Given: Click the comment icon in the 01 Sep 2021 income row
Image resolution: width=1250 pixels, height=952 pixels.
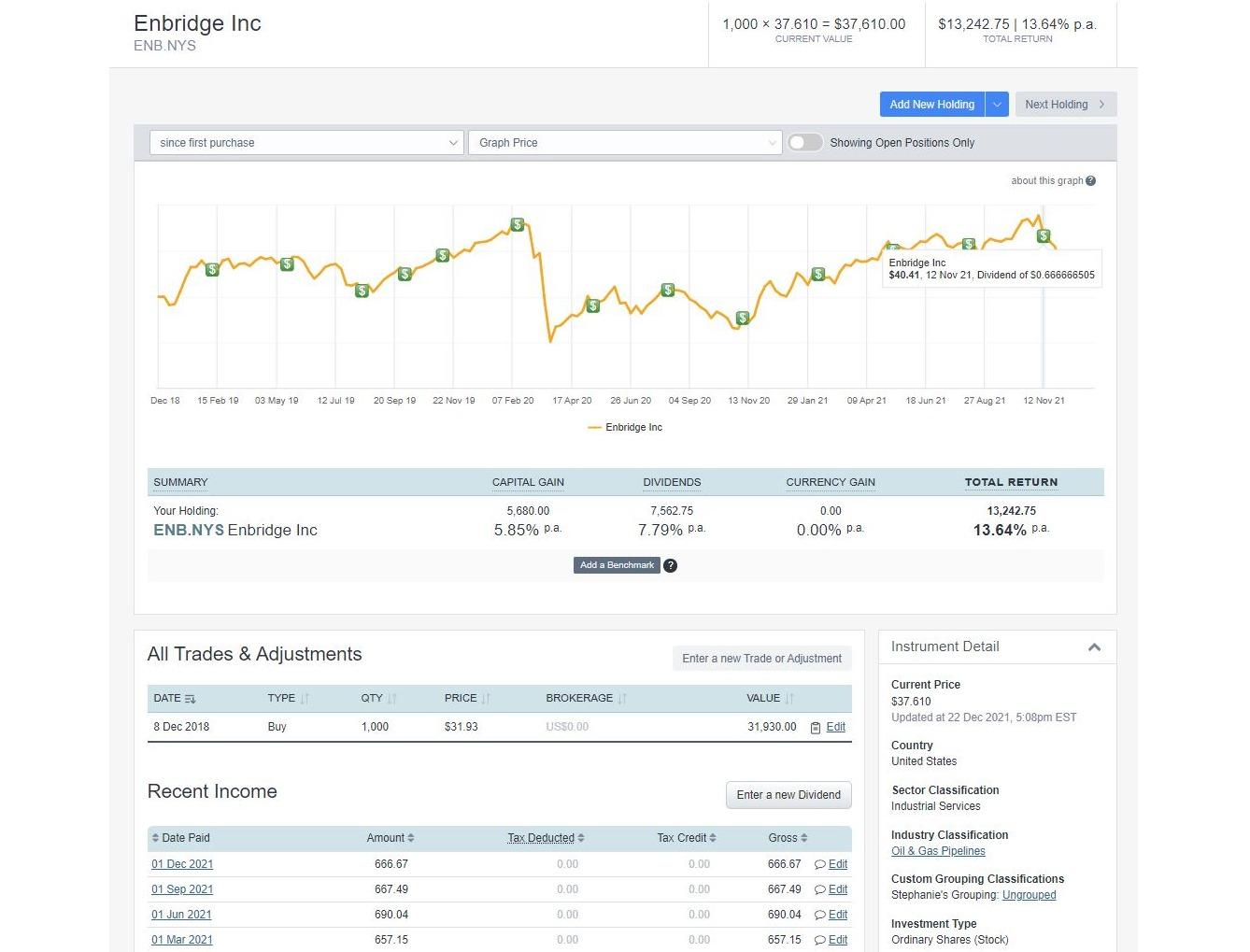Looking at the screenshot, I should [820, 890].
